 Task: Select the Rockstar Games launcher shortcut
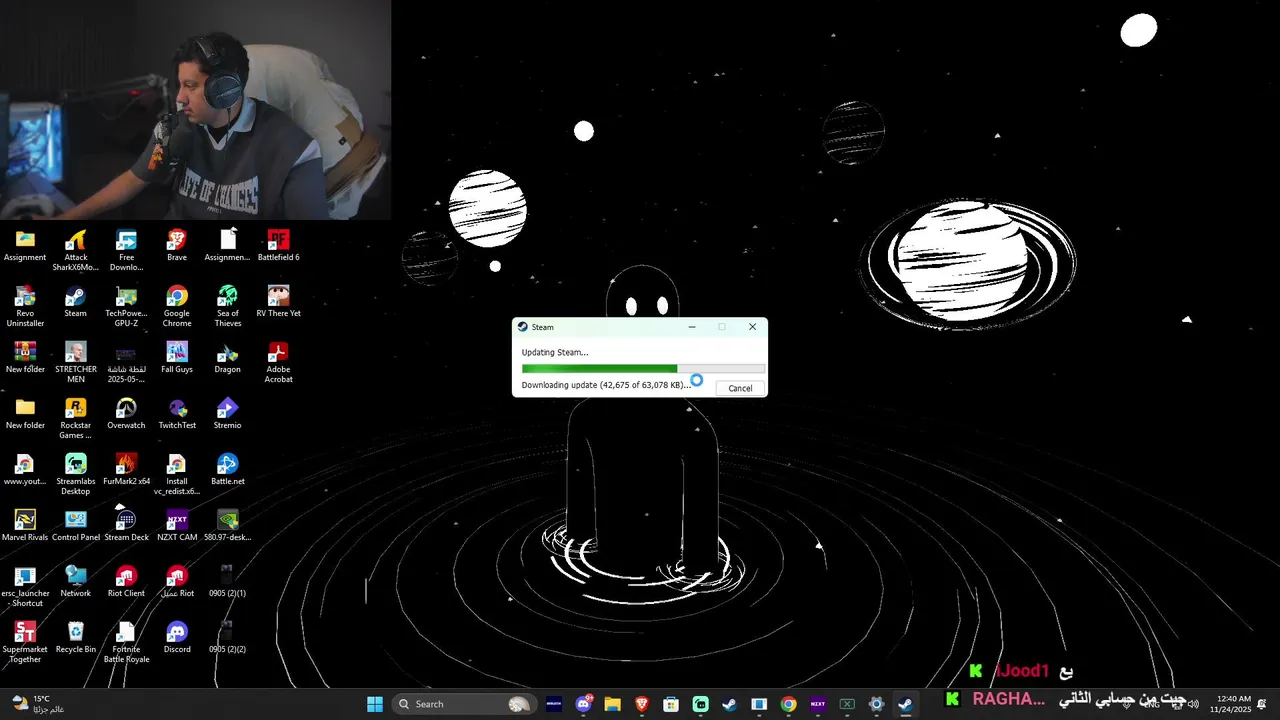point(76,418)
